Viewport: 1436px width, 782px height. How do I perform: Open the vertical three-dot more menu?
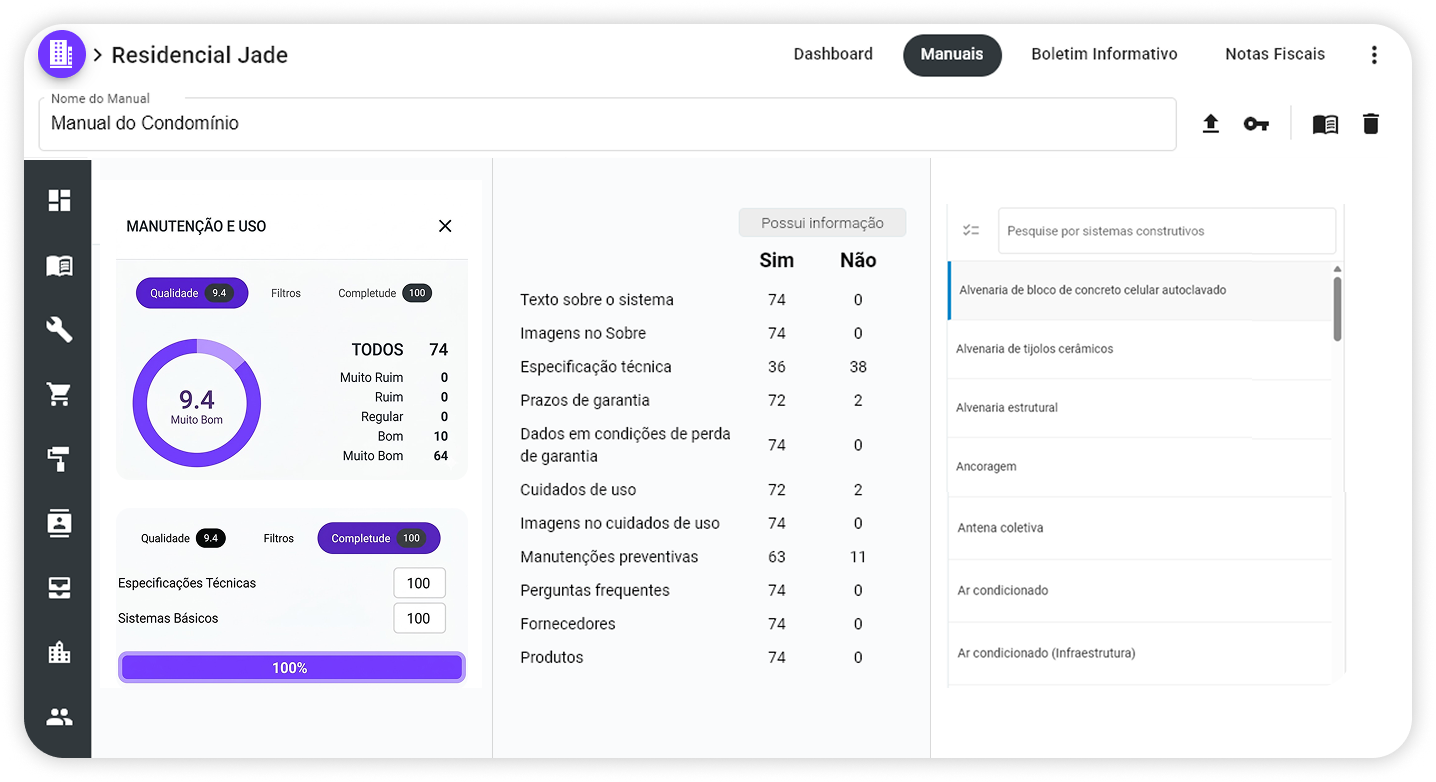(1374, 55)
